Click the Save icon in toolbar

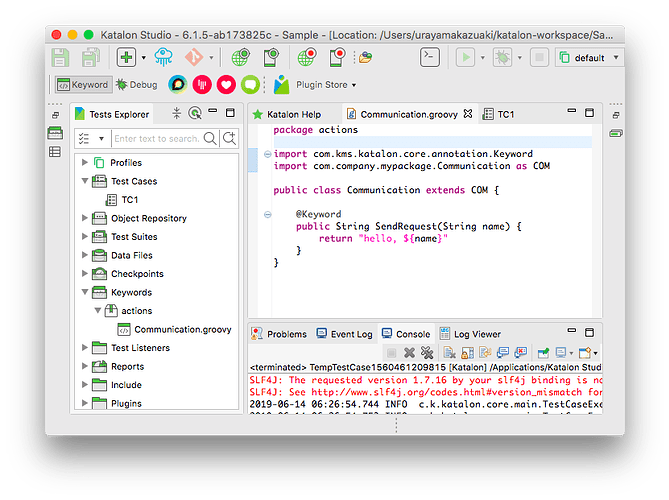pos(60,57)
